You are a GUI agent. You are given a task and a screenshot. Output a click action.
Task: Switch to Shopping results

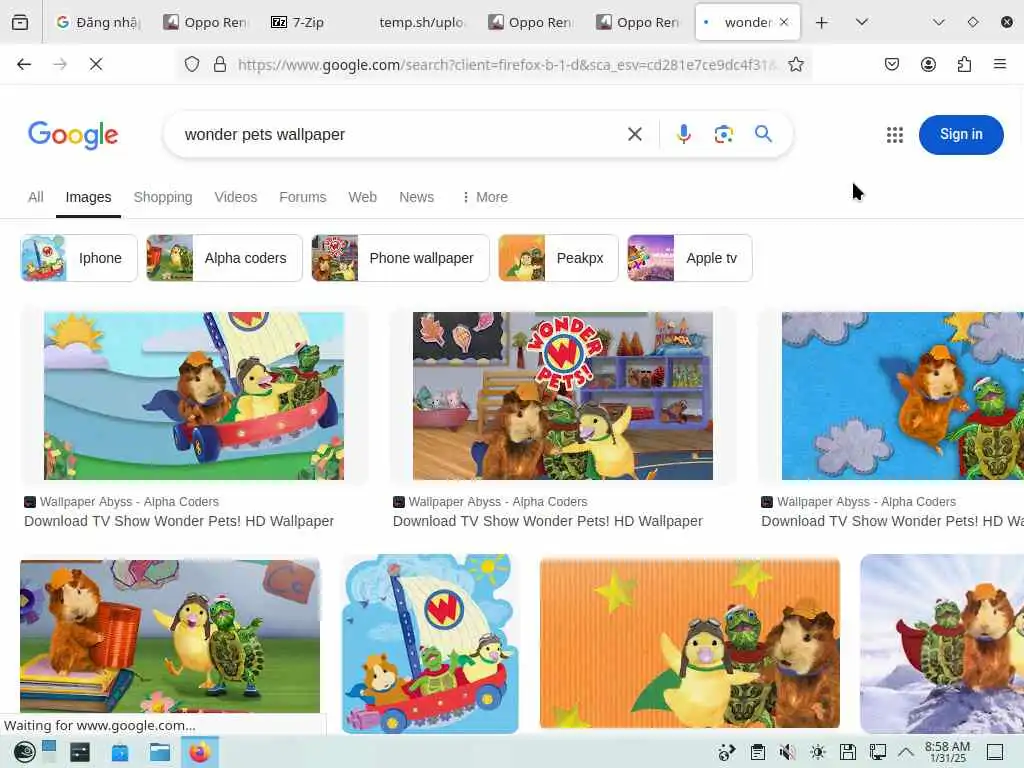pyautogui.click(x=163, y=197)
